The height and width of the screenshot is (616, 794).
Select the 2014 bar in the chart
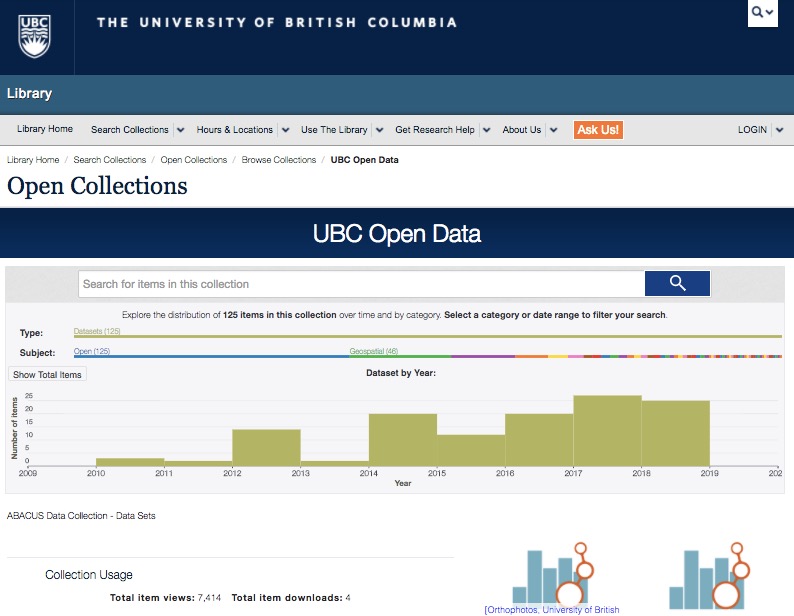(x=403, y=440)
